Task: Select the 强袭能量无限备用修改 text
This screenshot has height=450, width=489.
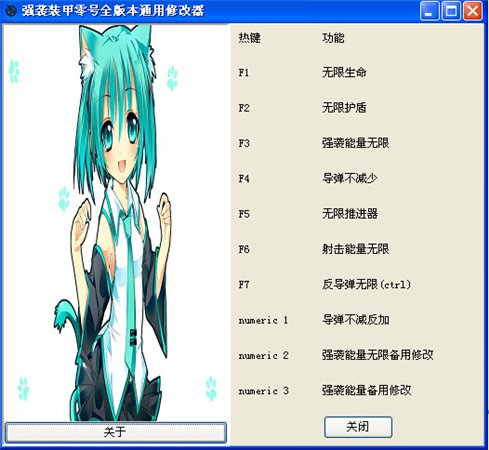Action: 378,355
